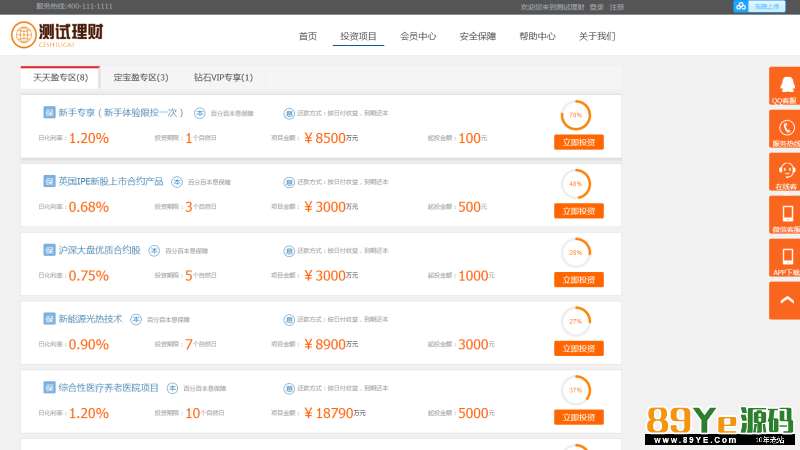The image size is (800, 450).
Task: Click the project icon beside 英国IPE新股上市合约产品
Action: tap(49, 181)
